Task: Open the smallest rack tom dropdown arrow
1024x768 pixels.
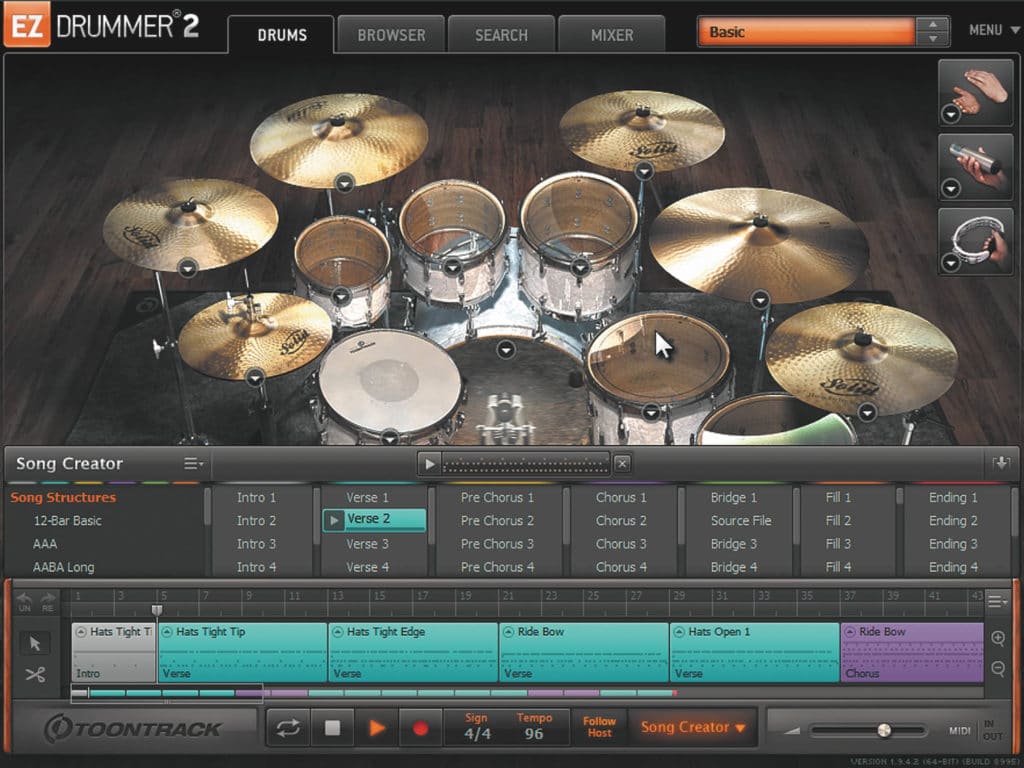Action: click(x=341, y=296)
